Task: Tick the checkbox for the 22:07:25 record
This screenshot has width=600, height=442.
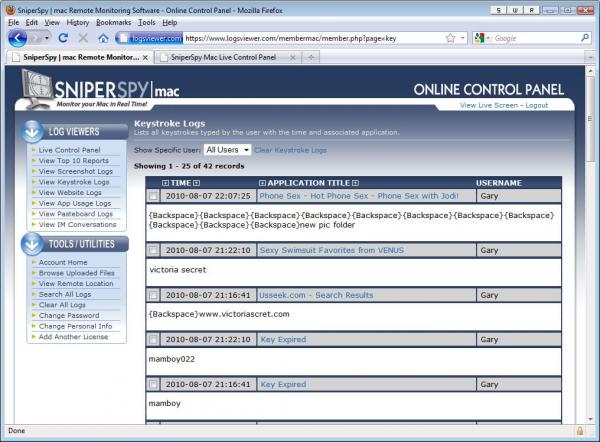Action: pos(153,196)
